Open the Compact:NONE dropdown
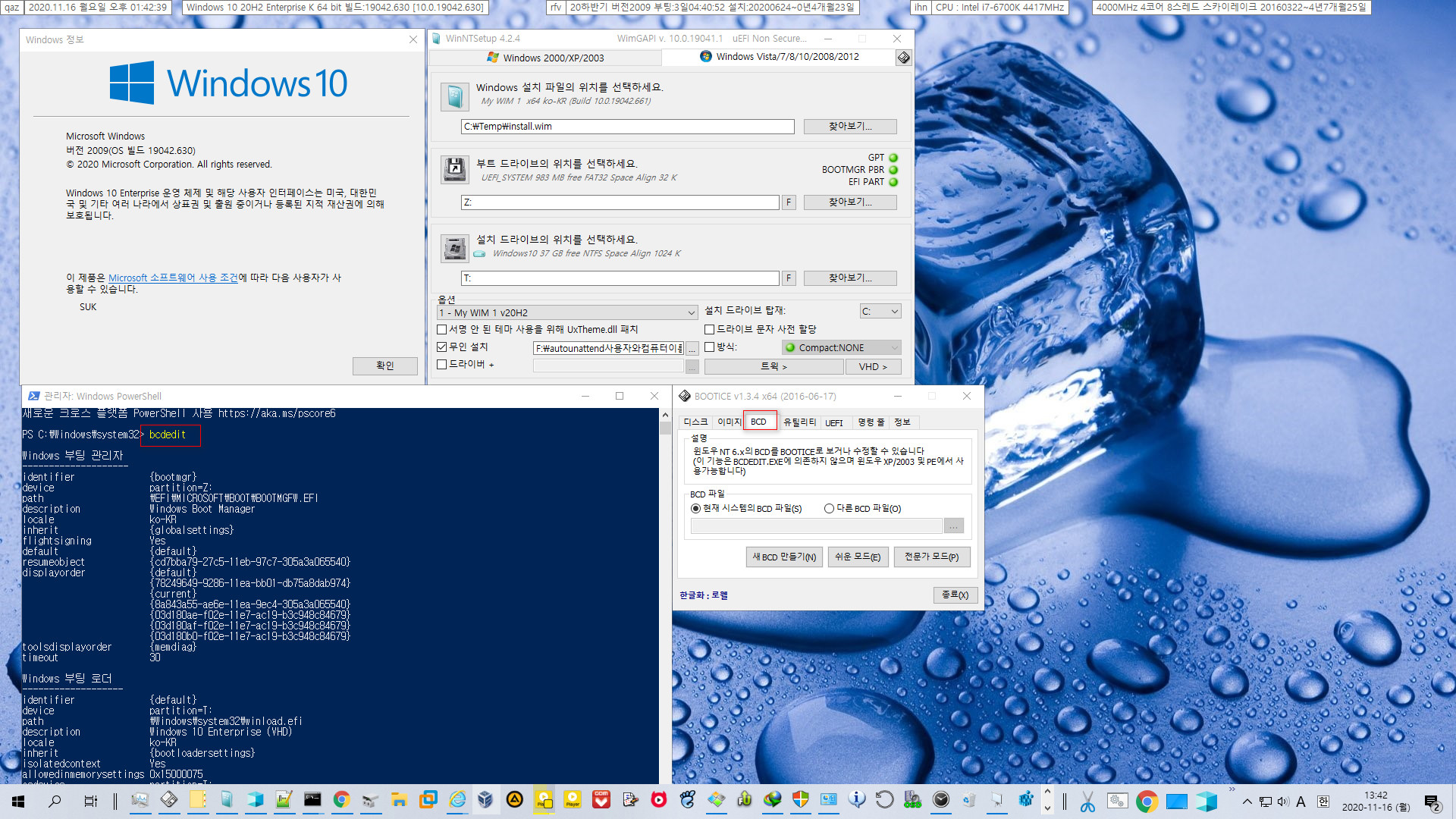Screen dimensions: 1456x819 pos(841,347)
